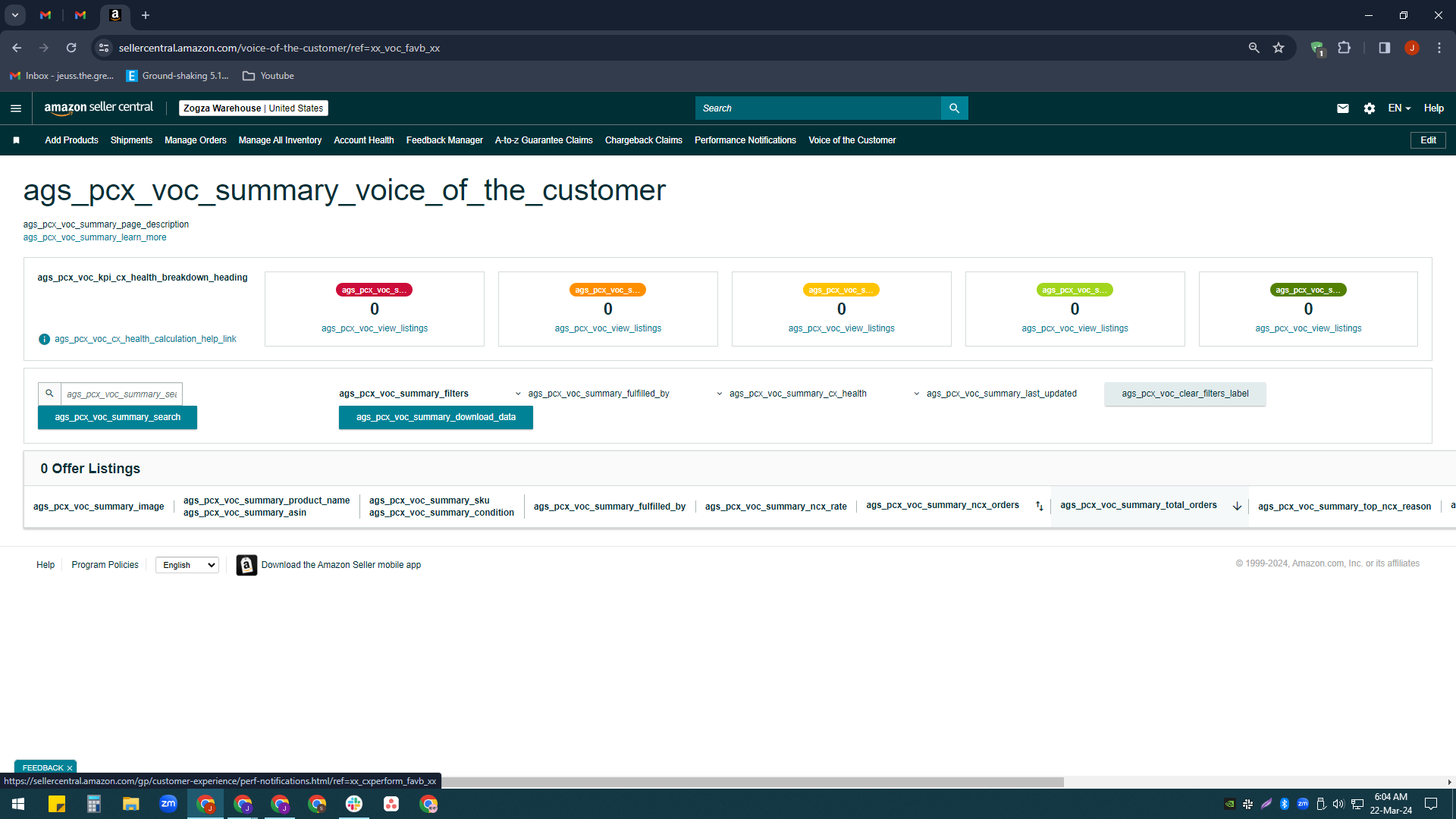Screen dimensions: 1456x819
Task: Click the ags_pcx_voc_summary_search button
Action: (118, 417)
